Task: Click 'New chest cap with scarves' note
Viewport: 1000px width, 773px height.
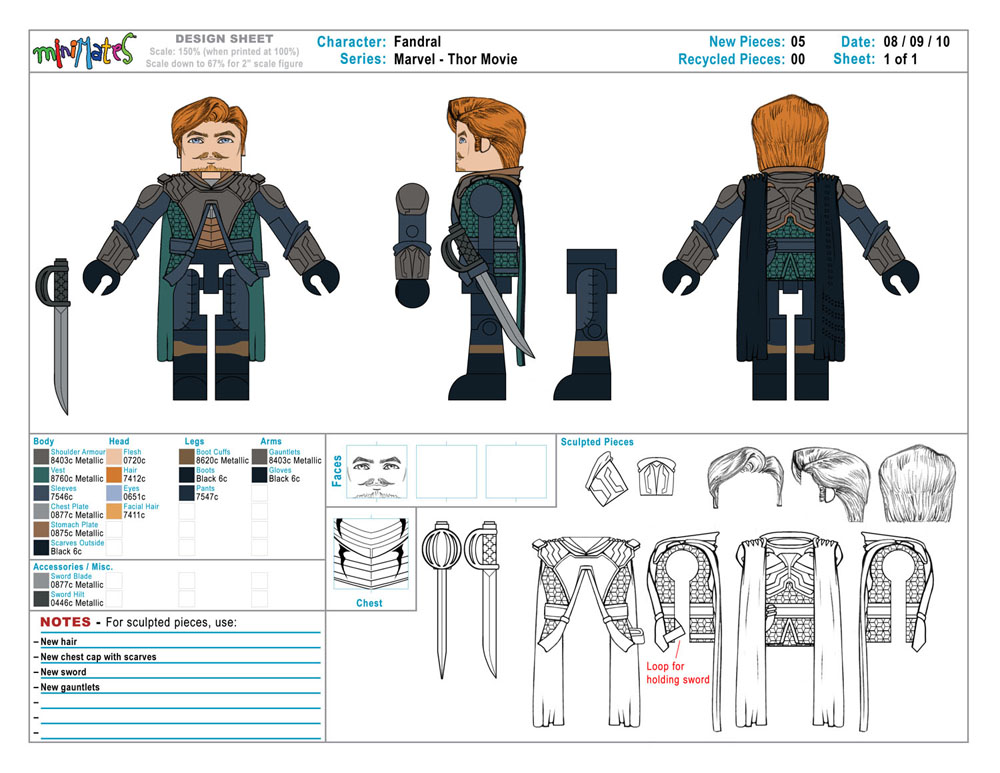Action: point(98,657)
